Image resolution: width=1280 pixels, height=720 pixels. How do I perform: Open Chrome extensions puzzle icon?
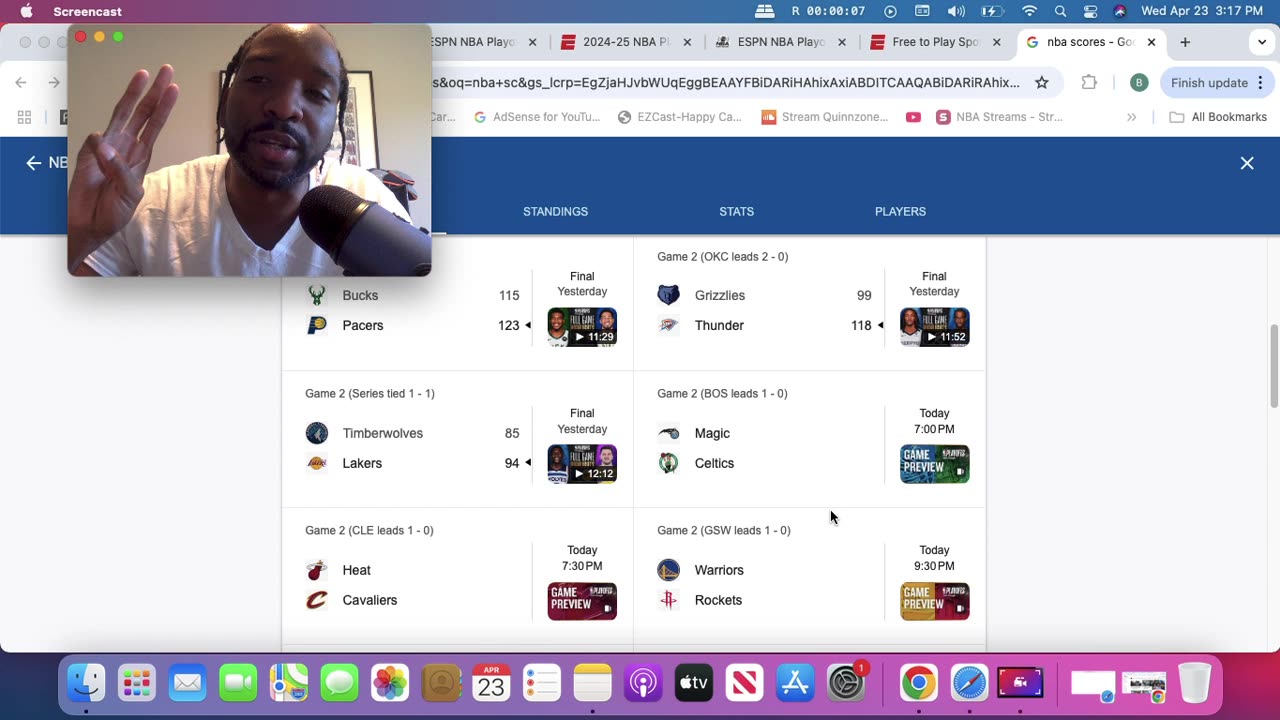(x=1089, y=83)
